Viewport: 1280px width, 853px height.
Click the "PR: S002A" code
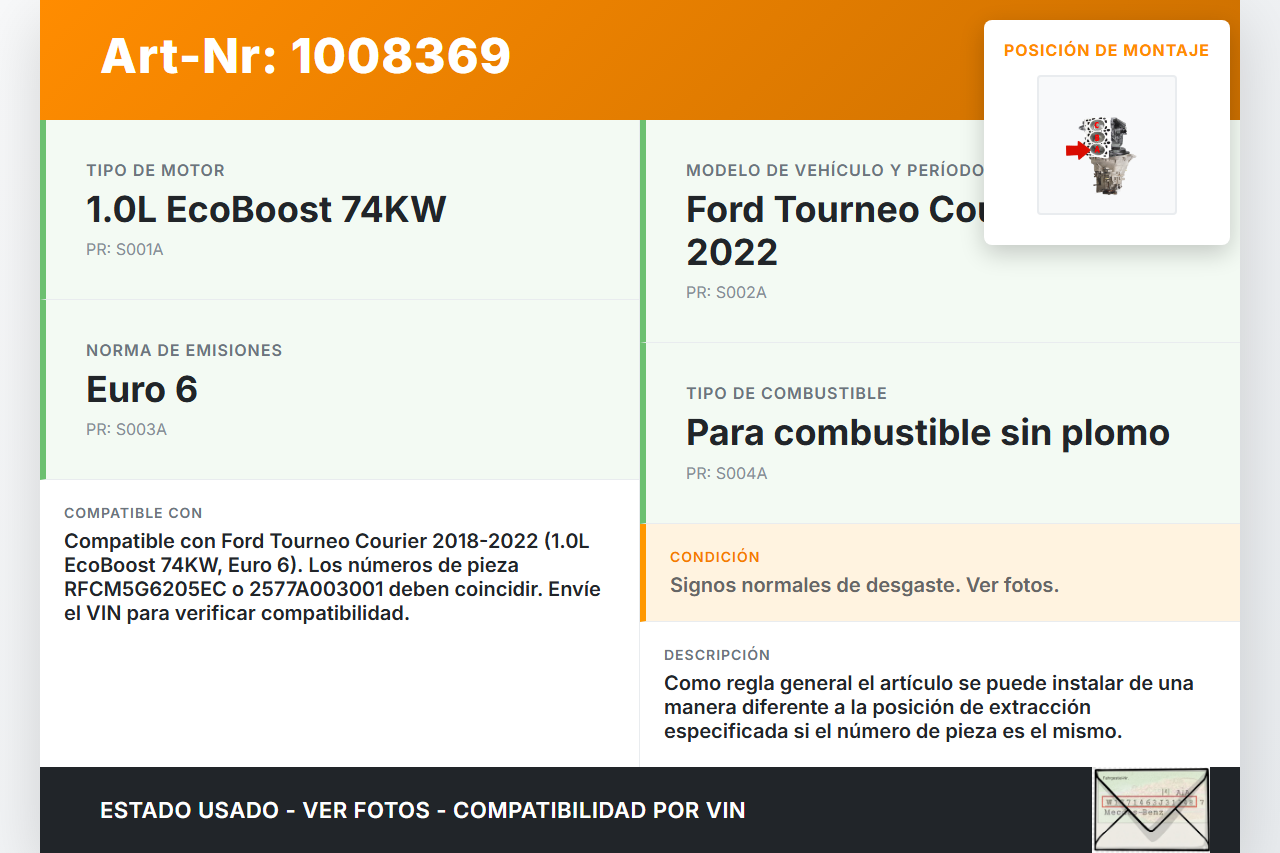[x=726, y=292]
